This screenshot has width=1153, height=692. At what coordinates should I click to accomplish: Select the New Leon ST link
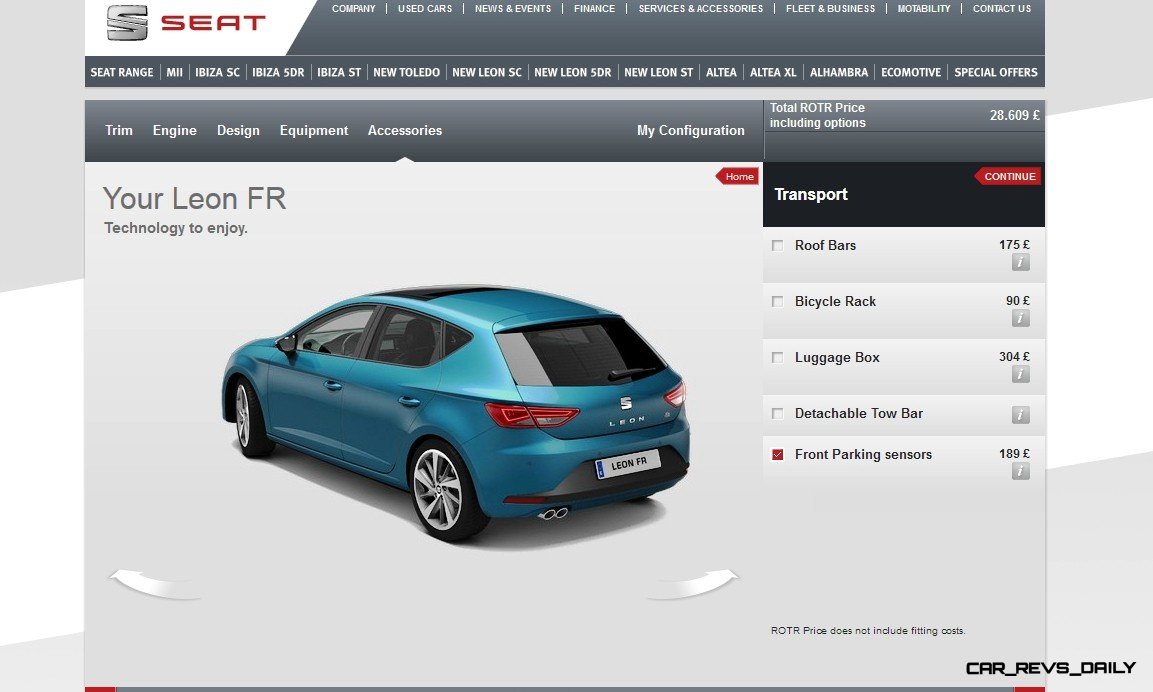tap(658, 72)
